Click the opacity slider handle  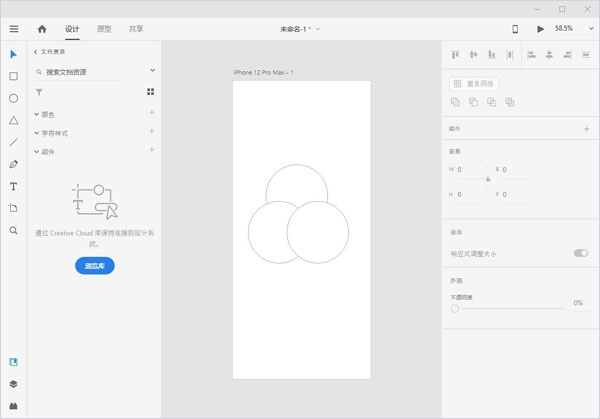click(455, 308)
